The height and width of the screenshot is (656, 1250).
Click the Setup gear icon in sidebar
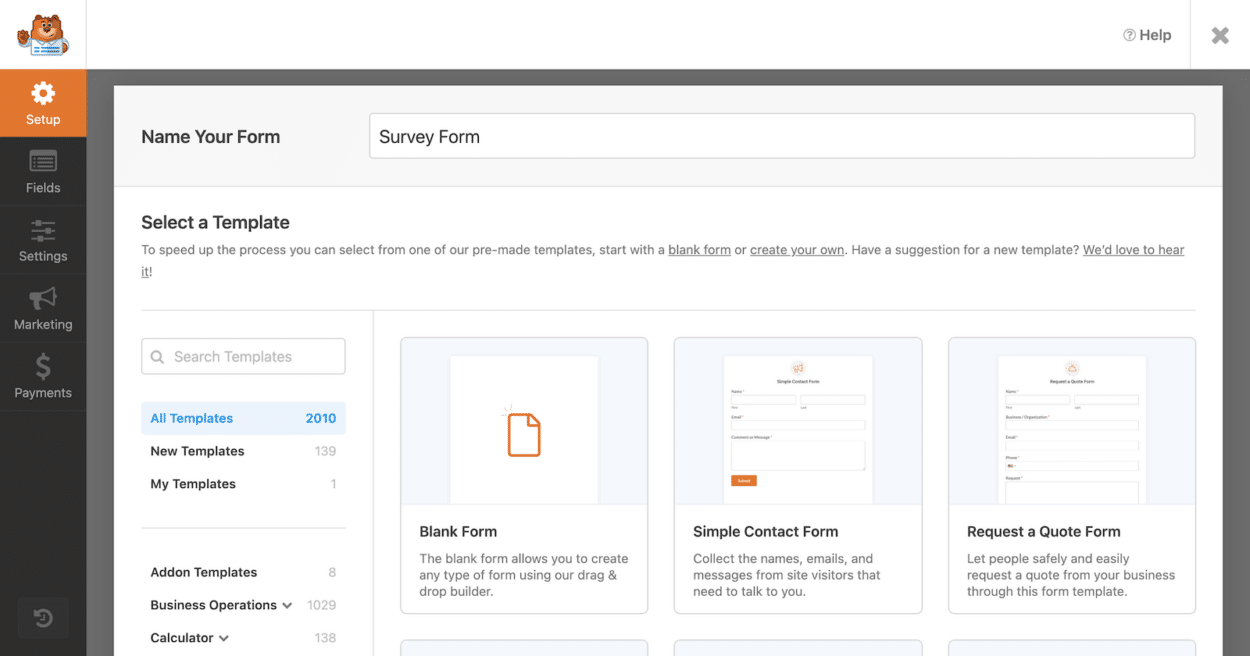tap(43, 93)
